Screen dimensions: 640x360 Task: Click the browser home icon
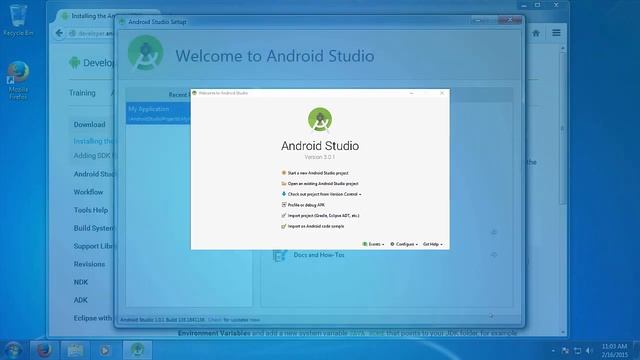tap(536, 33)
